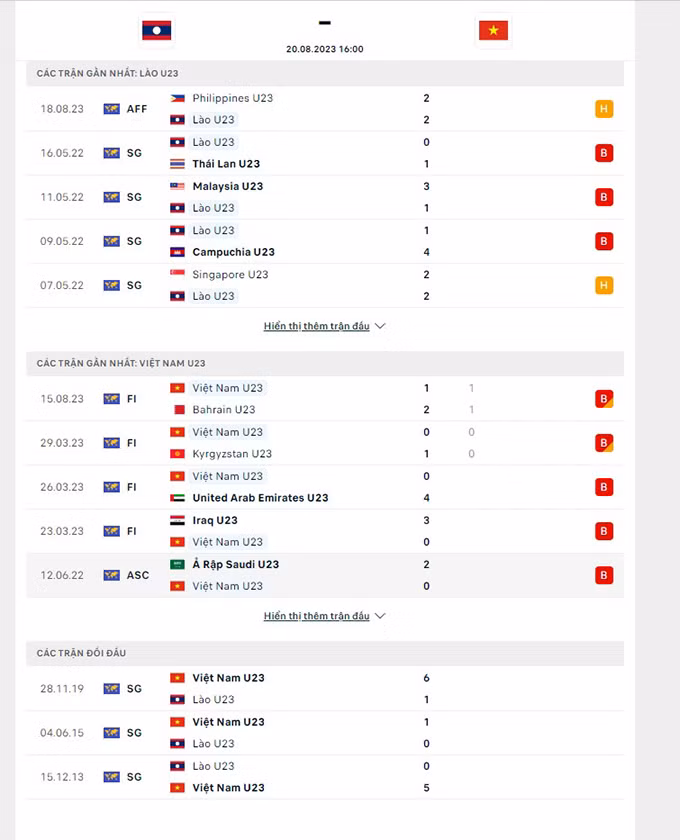Open the Campuchia U23 team link
Viewport: 680px width, 840px height.
click(x=233, y=252)
